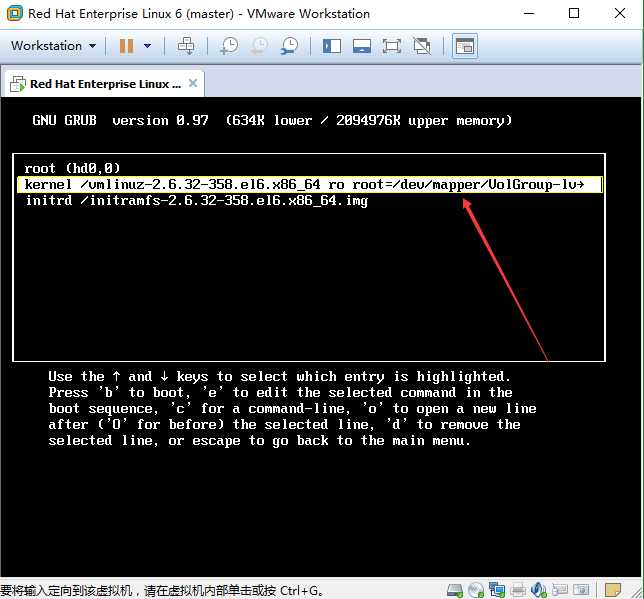Click the greyed-out revert to snapshot icon
The height and width of the screenshot is (599, 644).
[259, 46]
